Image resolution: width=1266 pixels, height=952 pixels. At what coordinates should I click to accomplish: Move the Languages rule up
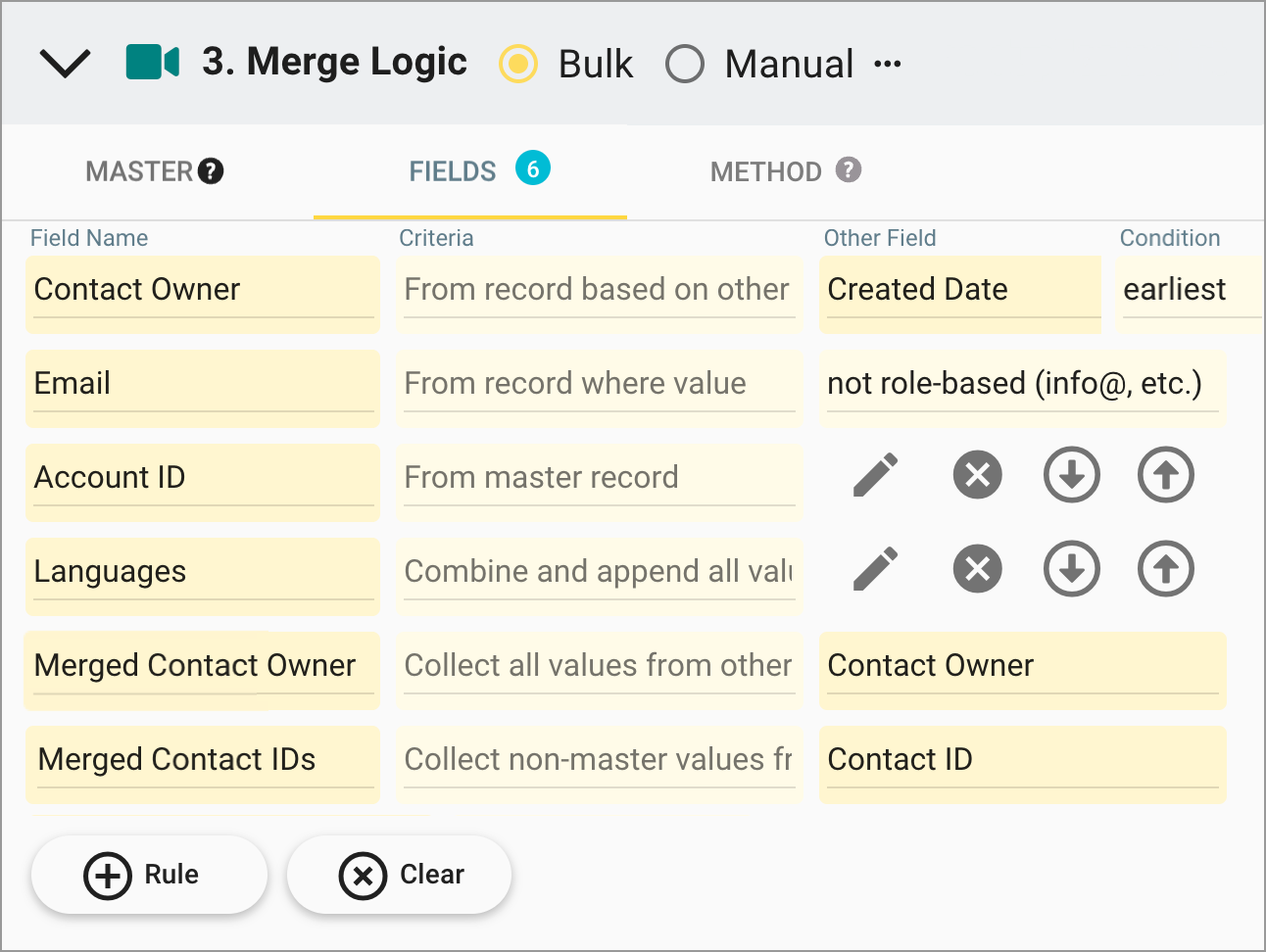tap(1165, 569)
